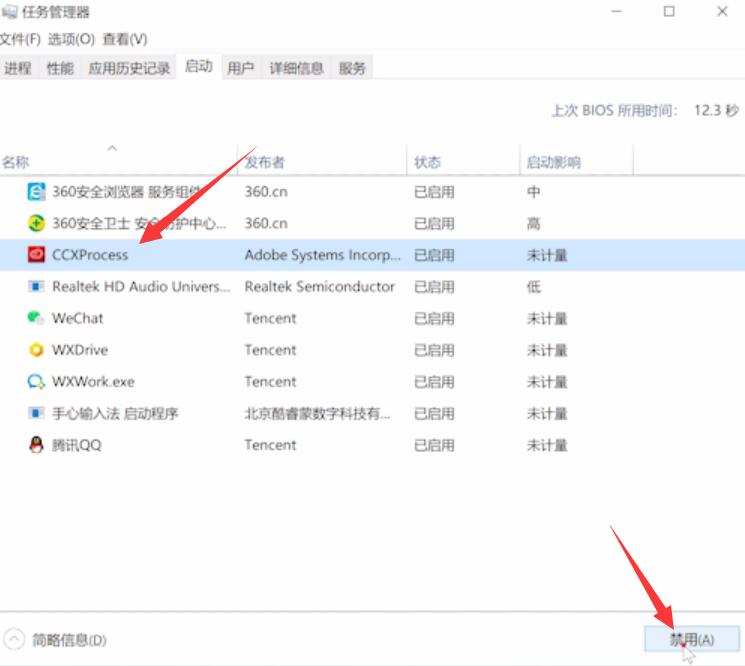Switch to the 服务 tab
Screen dimensions: 745x666
coord(352,68)
